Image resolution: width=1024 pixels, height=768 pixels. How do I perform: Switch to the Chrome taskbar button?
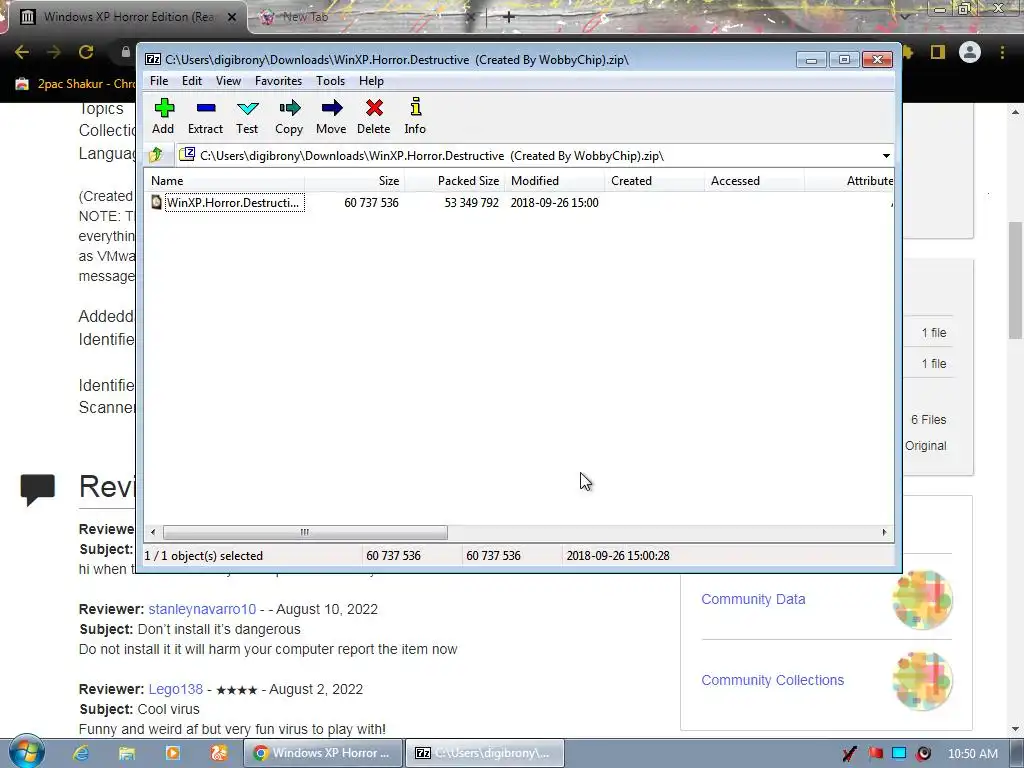click(323, 753)
